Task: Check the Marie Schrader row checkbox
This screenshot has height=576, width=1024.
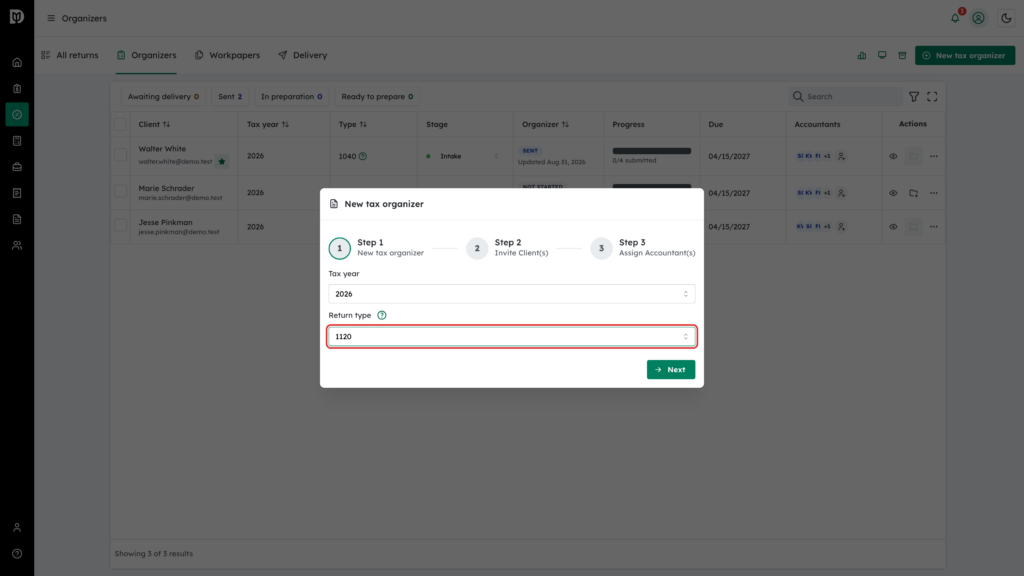Action: (x=120, y=191)
